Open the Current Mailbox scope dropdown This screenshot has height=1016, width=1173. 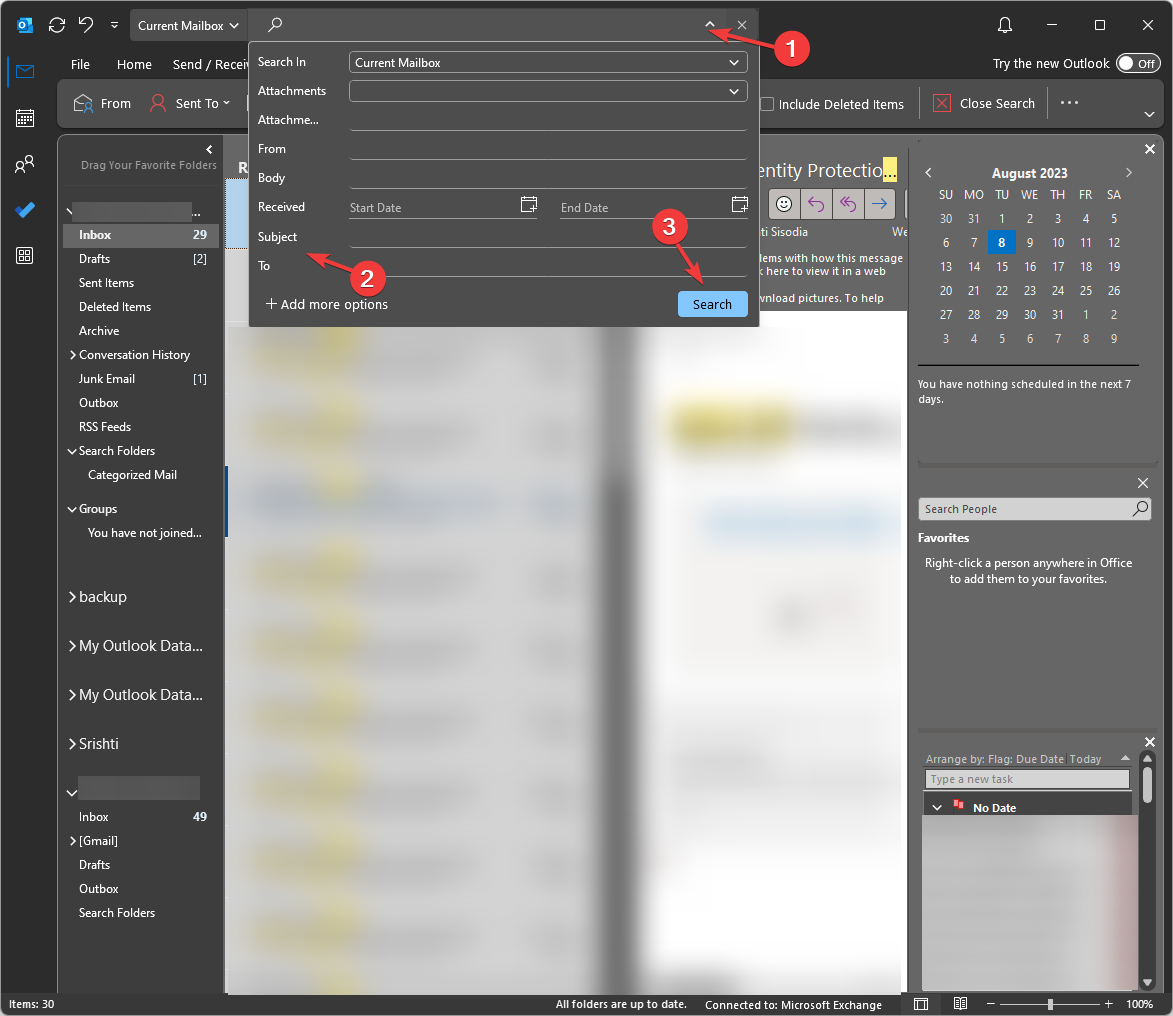point(188,25)
